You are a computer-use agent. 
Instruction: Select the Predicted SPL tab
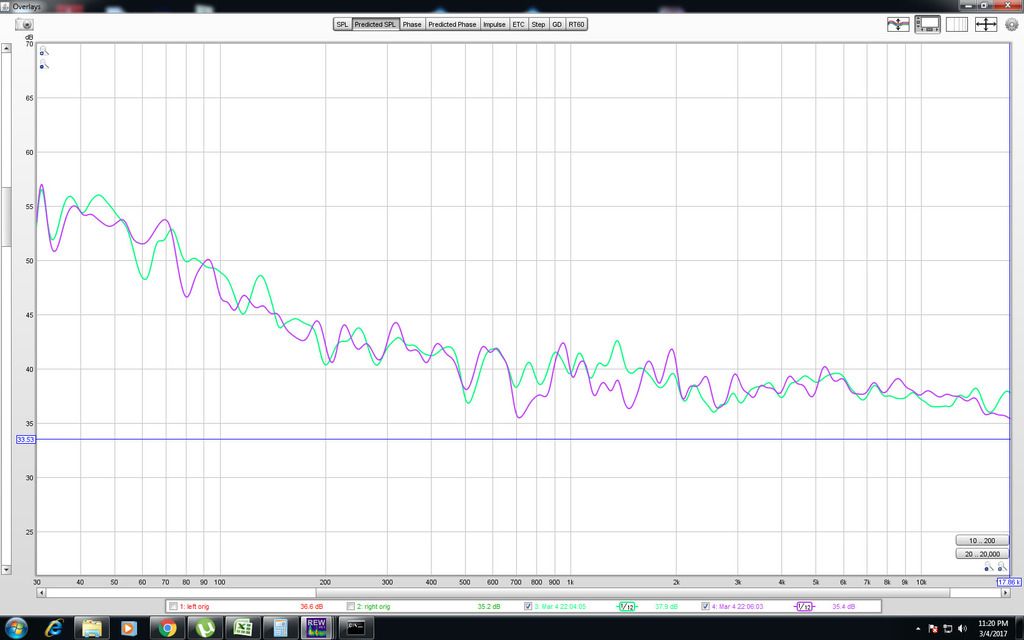(x=376, y=24)
